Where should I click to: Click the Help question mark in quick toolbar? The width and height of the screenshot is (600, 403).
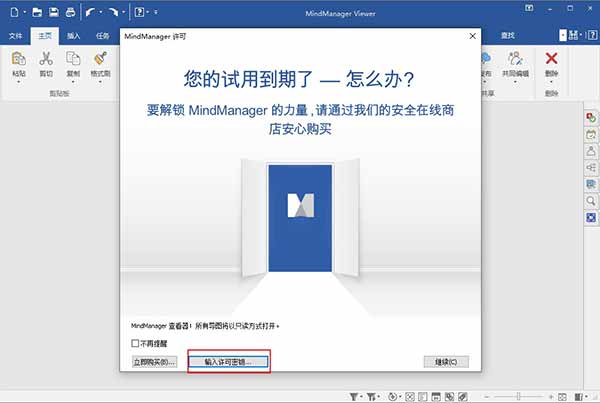[x=139, y=13]
